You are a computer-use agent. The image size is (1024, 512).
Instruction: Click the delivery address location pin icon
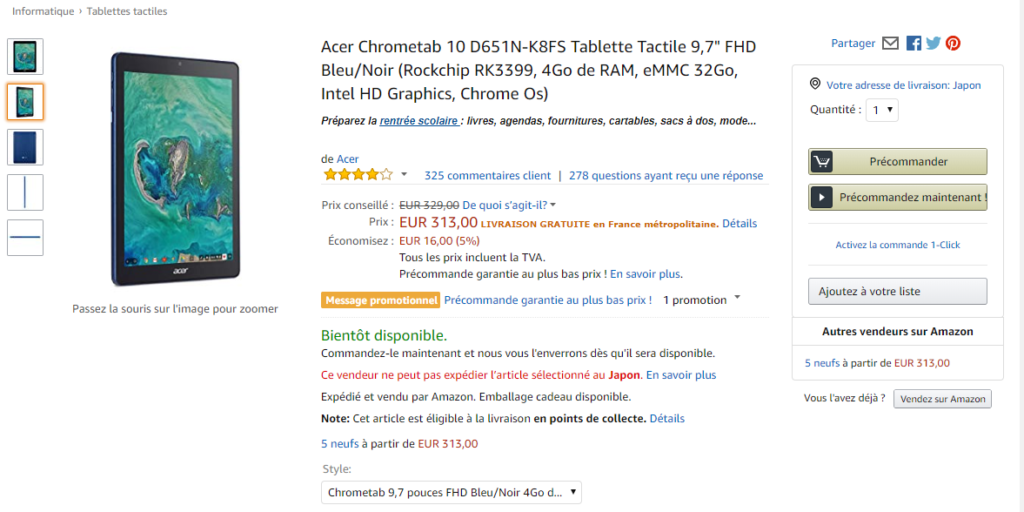pyautogui.click(x=814, y=84)
